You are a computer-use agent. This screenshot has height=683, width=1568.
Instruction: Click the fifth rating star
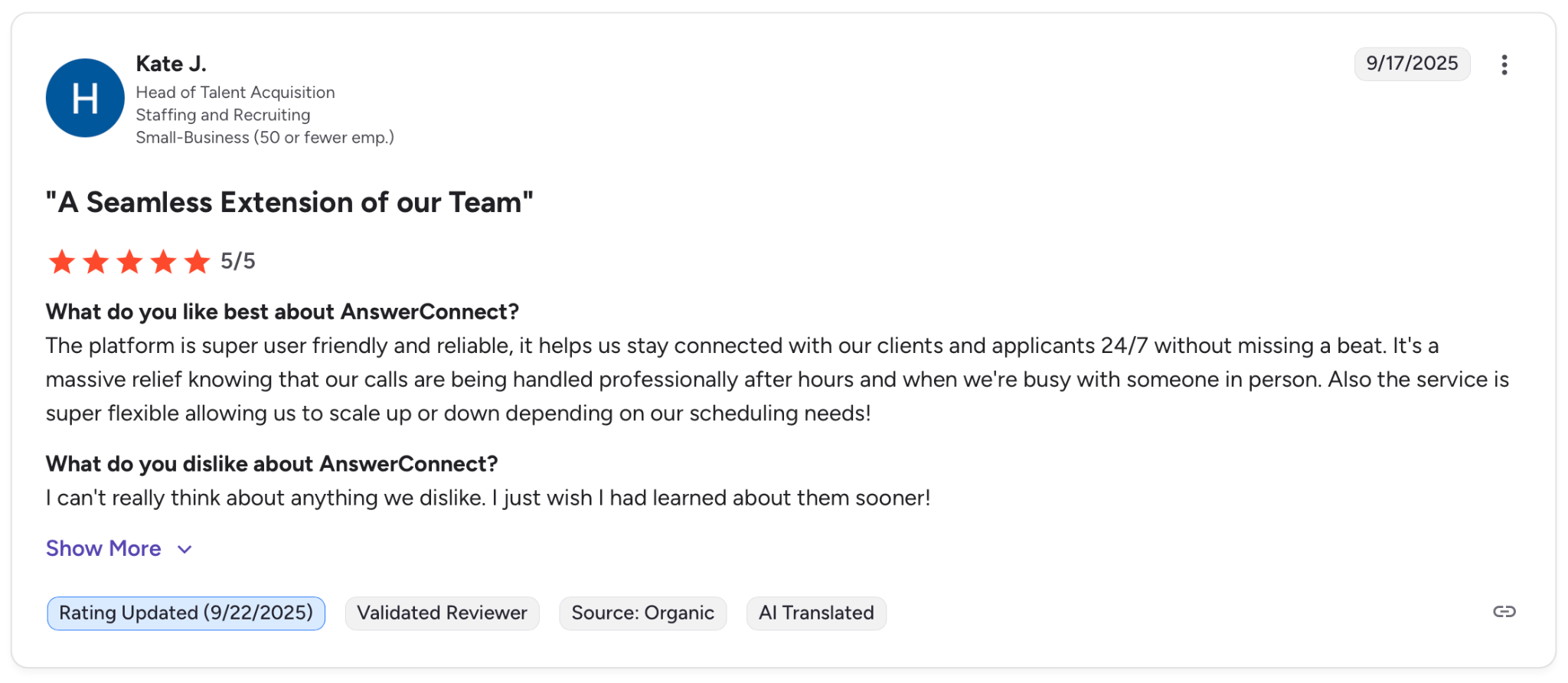coord(197,262)
